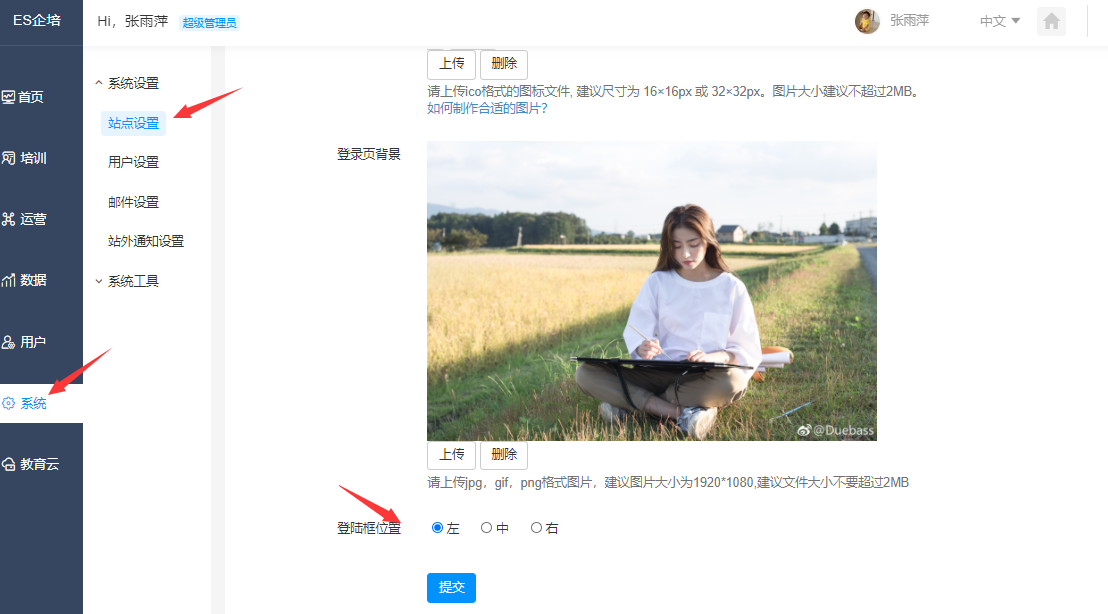Open 教育云 cloud icon in sidebar
This screenshot has width=1108, height=614.
(x=9, y=464)
